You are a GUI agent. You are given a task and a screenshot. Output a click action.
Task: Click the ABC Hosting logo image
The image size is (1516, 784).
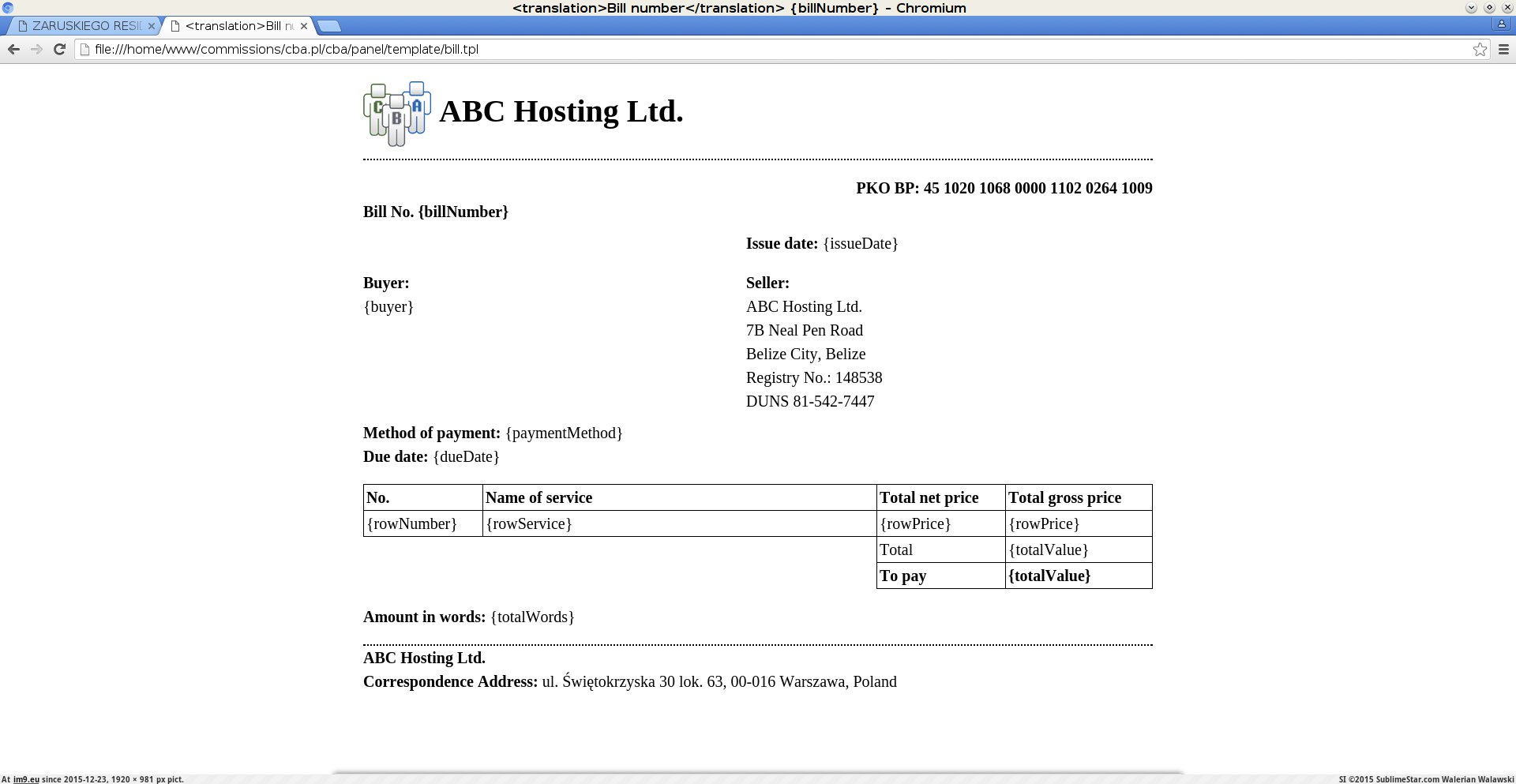[397, 114]
